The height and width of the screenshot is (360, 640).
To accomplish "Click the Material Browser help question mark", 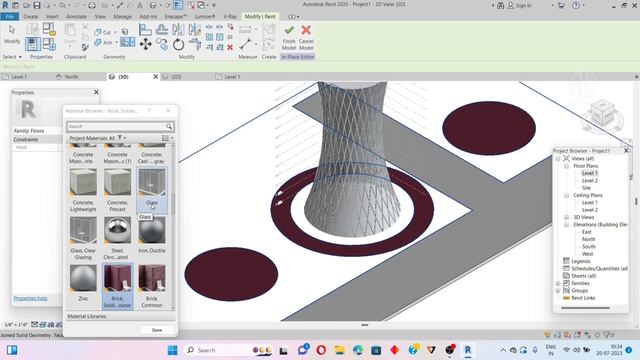I will (x=149, y=111).
